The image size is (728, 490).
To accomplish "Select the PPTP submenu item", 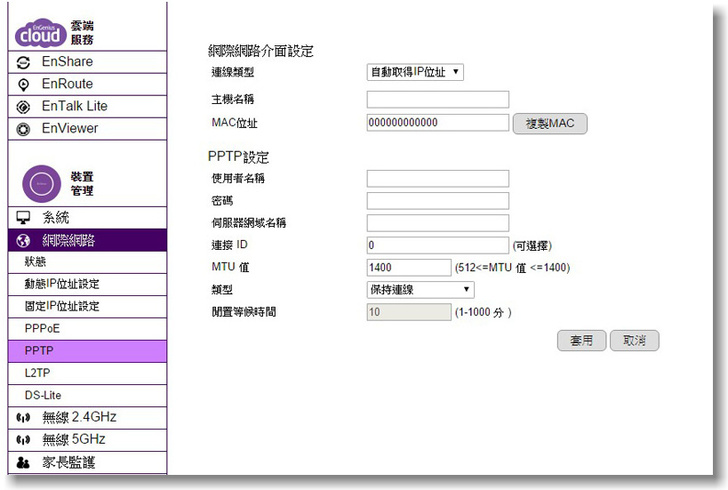I will [x=87, y=351].
